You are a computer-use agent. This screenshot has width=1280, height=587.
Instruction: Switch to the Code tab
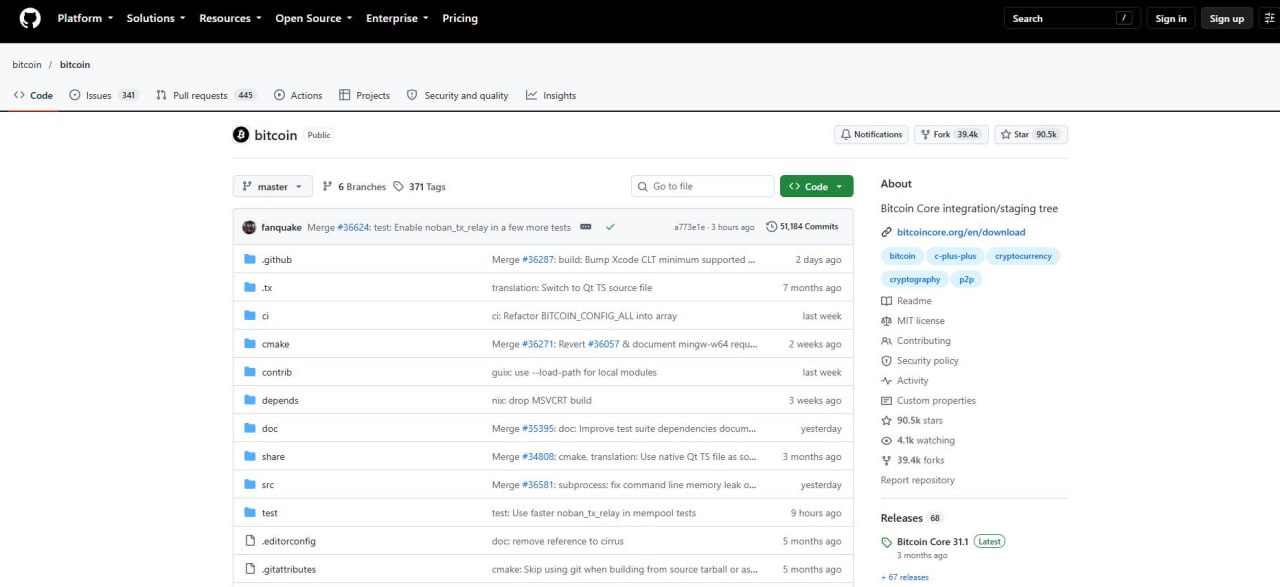coord(33,95)
